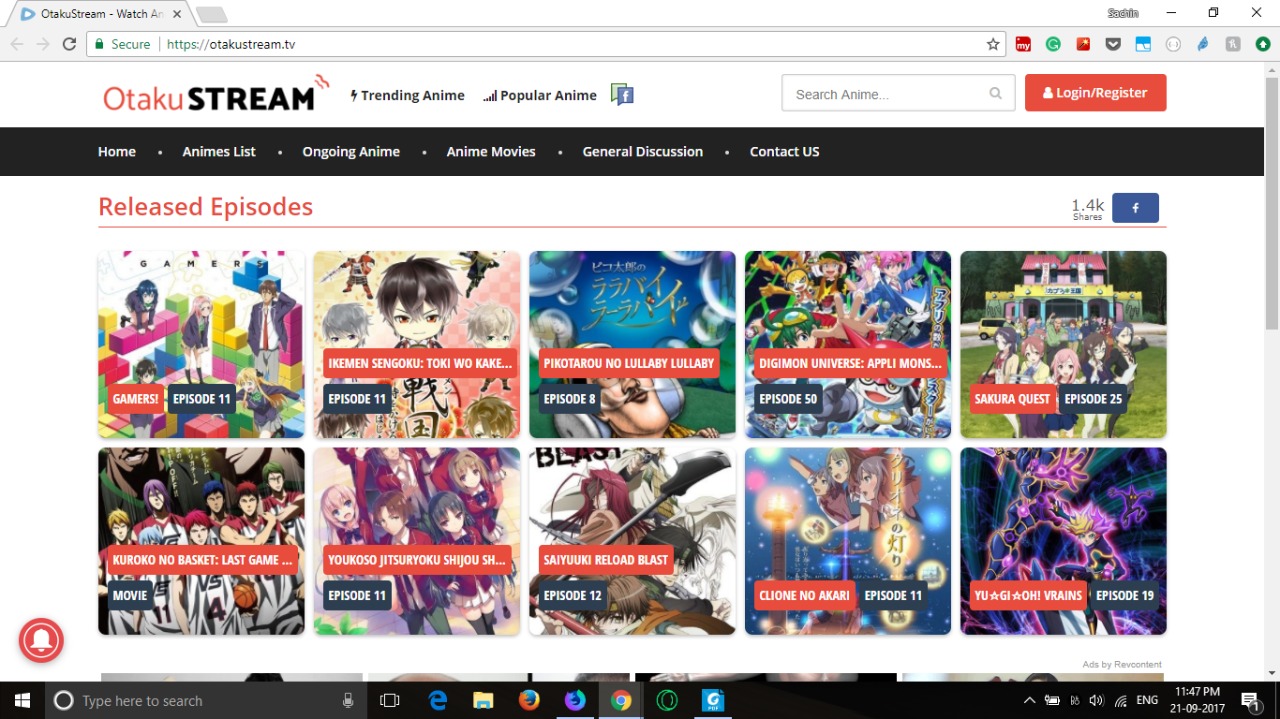The image size is (1280, 719).
Task: Launch Microsoft Edge from the taskbar
Action: (438, 700)
